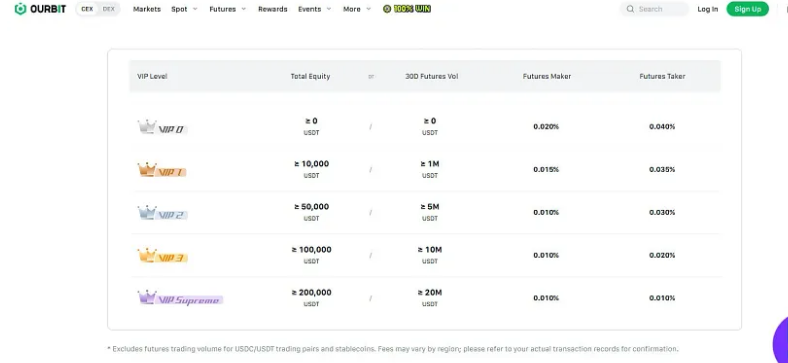Switch to CEX mode
788x363 pixels.
[87, 9]
